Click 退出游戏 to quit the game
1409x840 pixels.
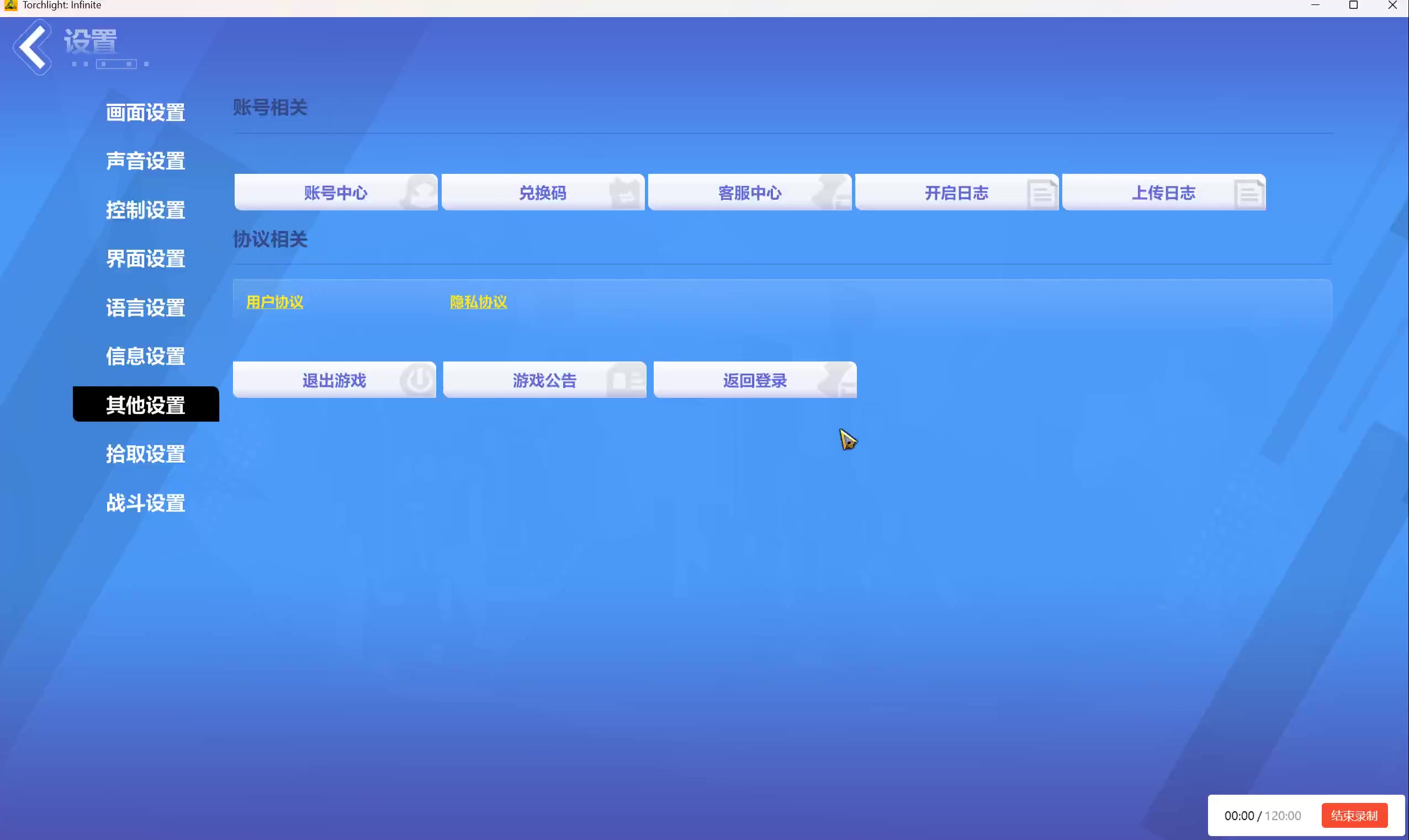point(334,380)
